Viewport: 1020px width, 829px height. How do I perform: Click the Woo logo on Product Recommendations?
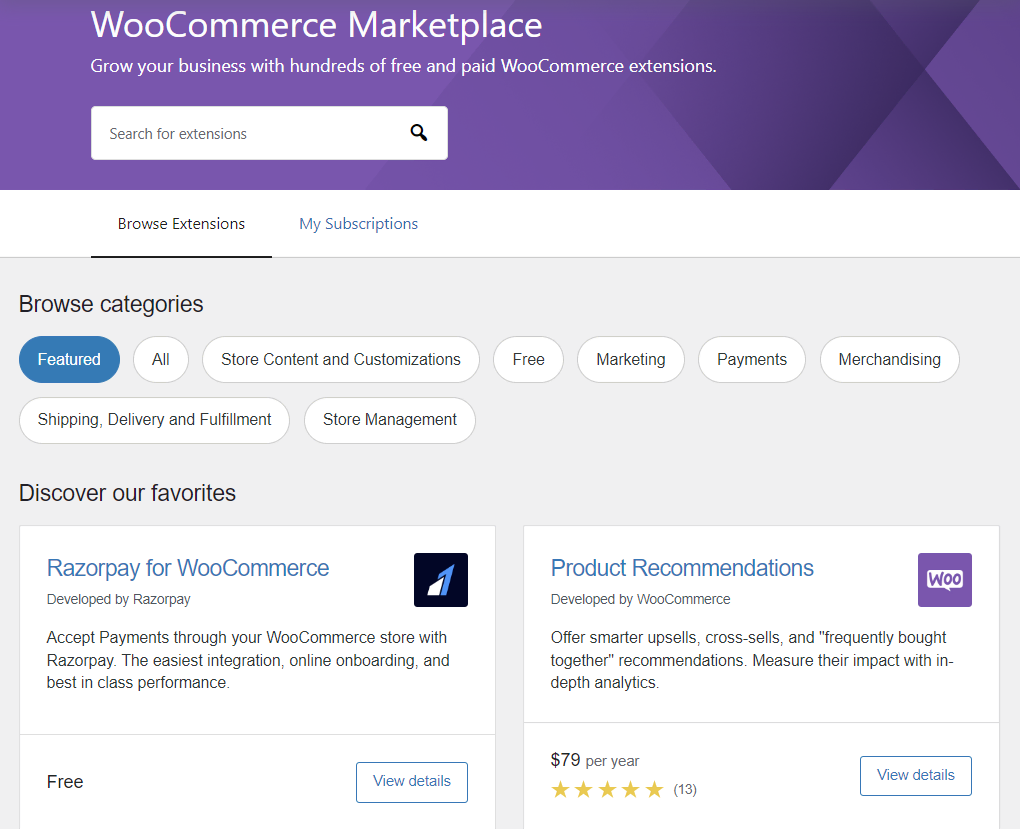[x=945, y=580]
